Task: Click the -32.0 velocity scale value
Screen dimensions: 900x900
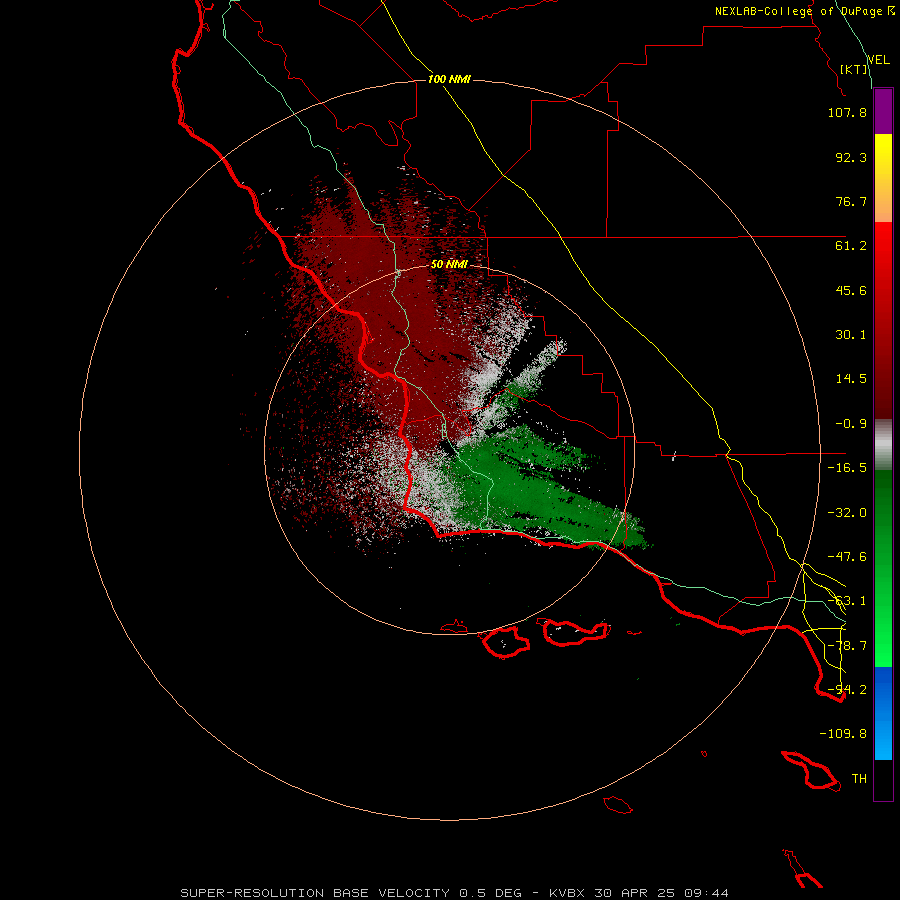Action: 847,513
